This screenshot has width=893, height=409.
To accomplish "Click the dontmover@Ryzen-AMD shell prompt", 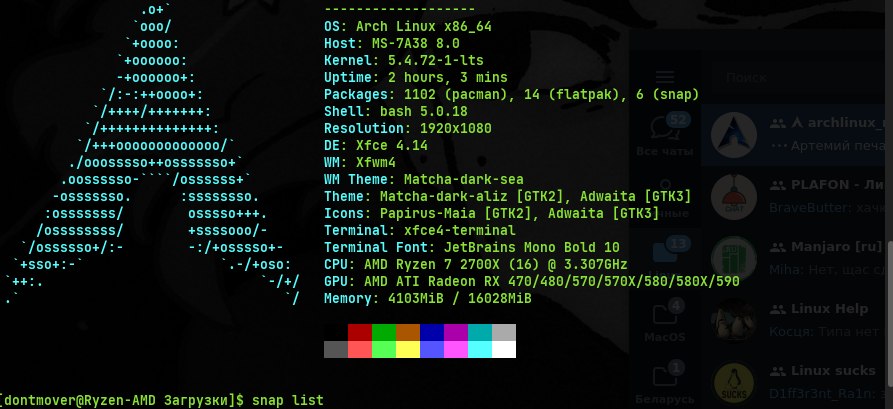I will [124, 400].
